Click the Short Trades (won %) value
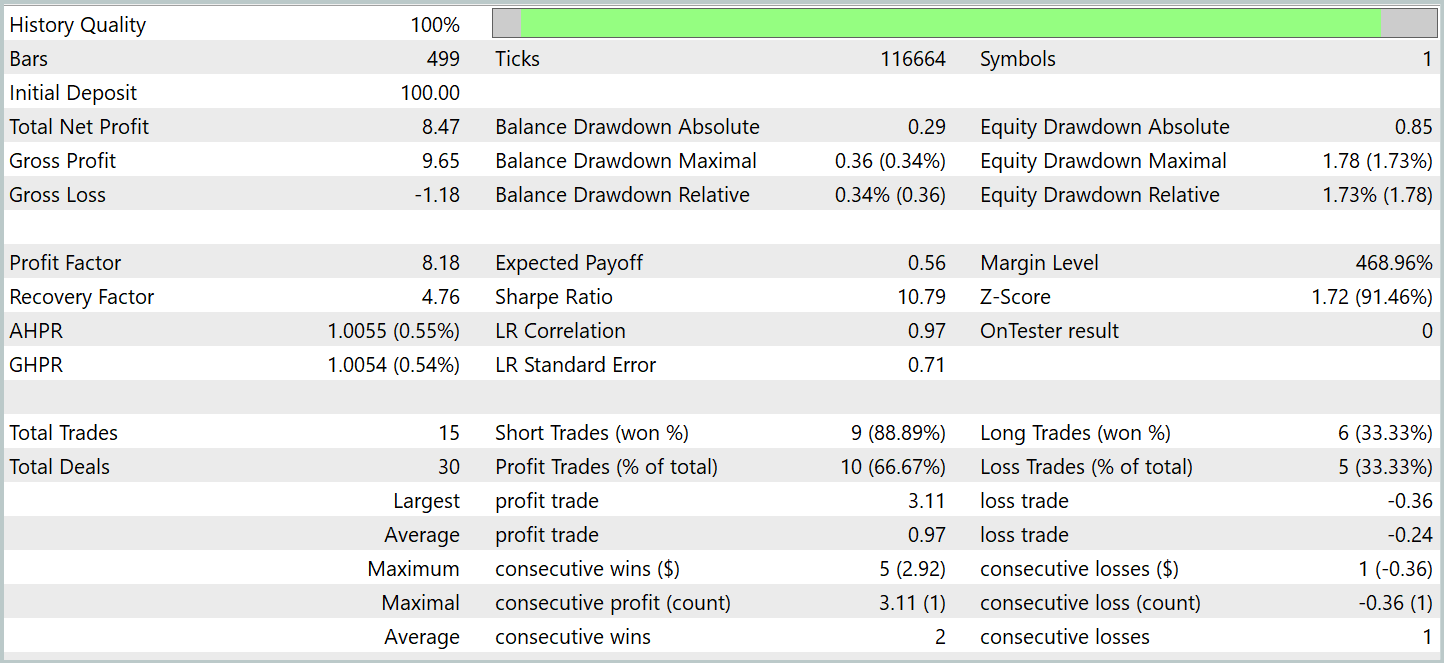Screen dimensions: 1444x663 coord(898,433)
